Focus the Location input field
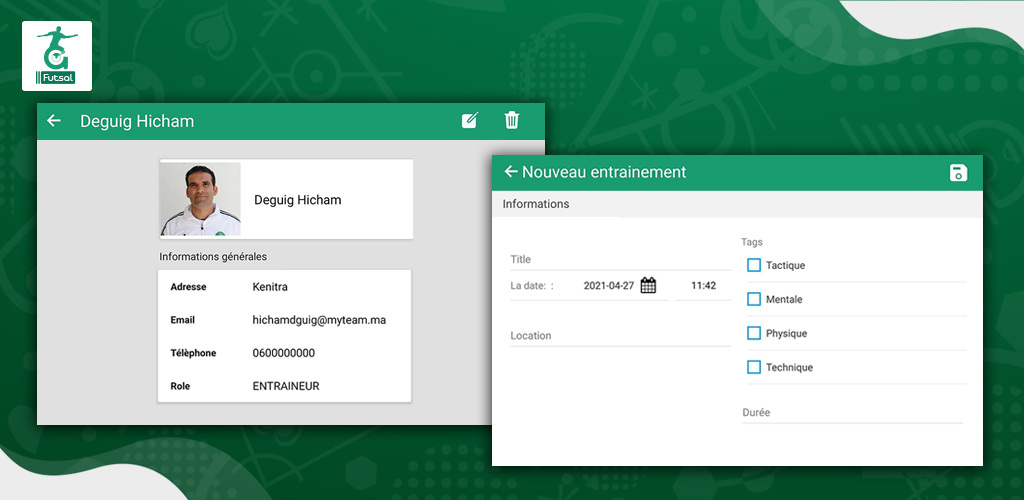Image resolution: width=1024 pixels, height=500 pixels. 620,336
